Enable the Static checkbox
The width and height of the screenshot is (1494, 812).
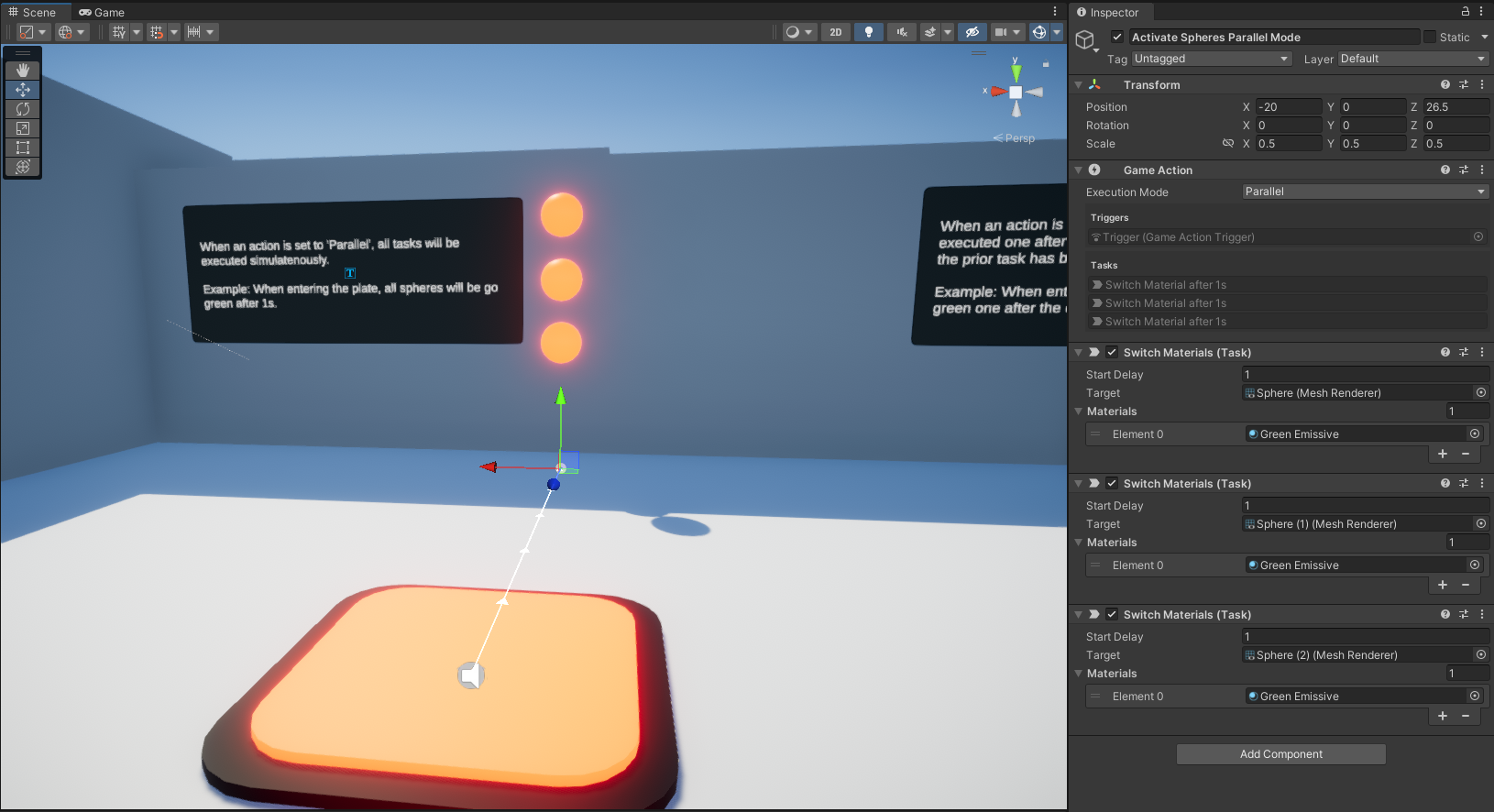point(1429,38)
